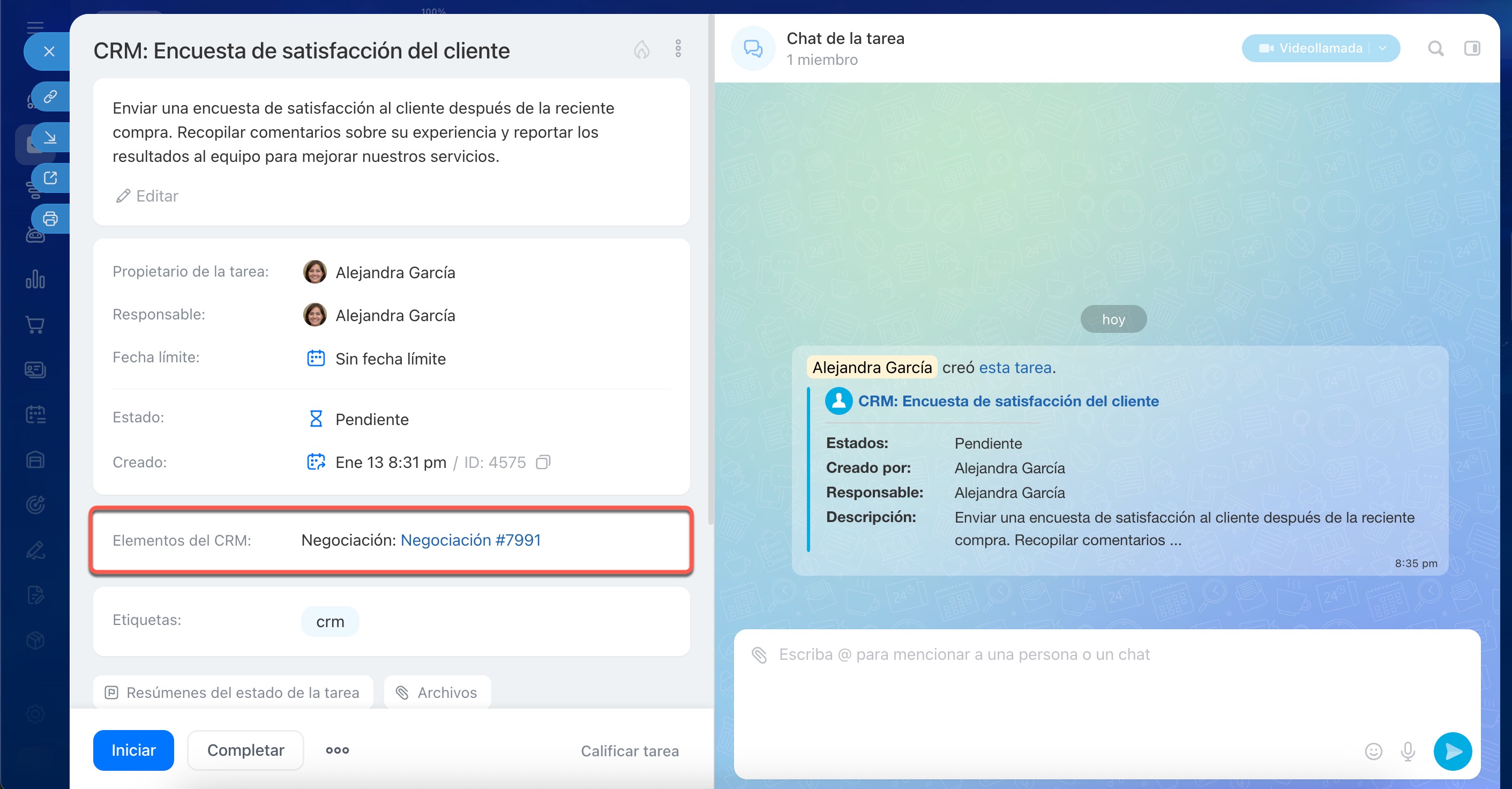This screenshot has width=1512, height=789.
Task: Set deadline via Sin fecha límite
Action: click(391, 359)
